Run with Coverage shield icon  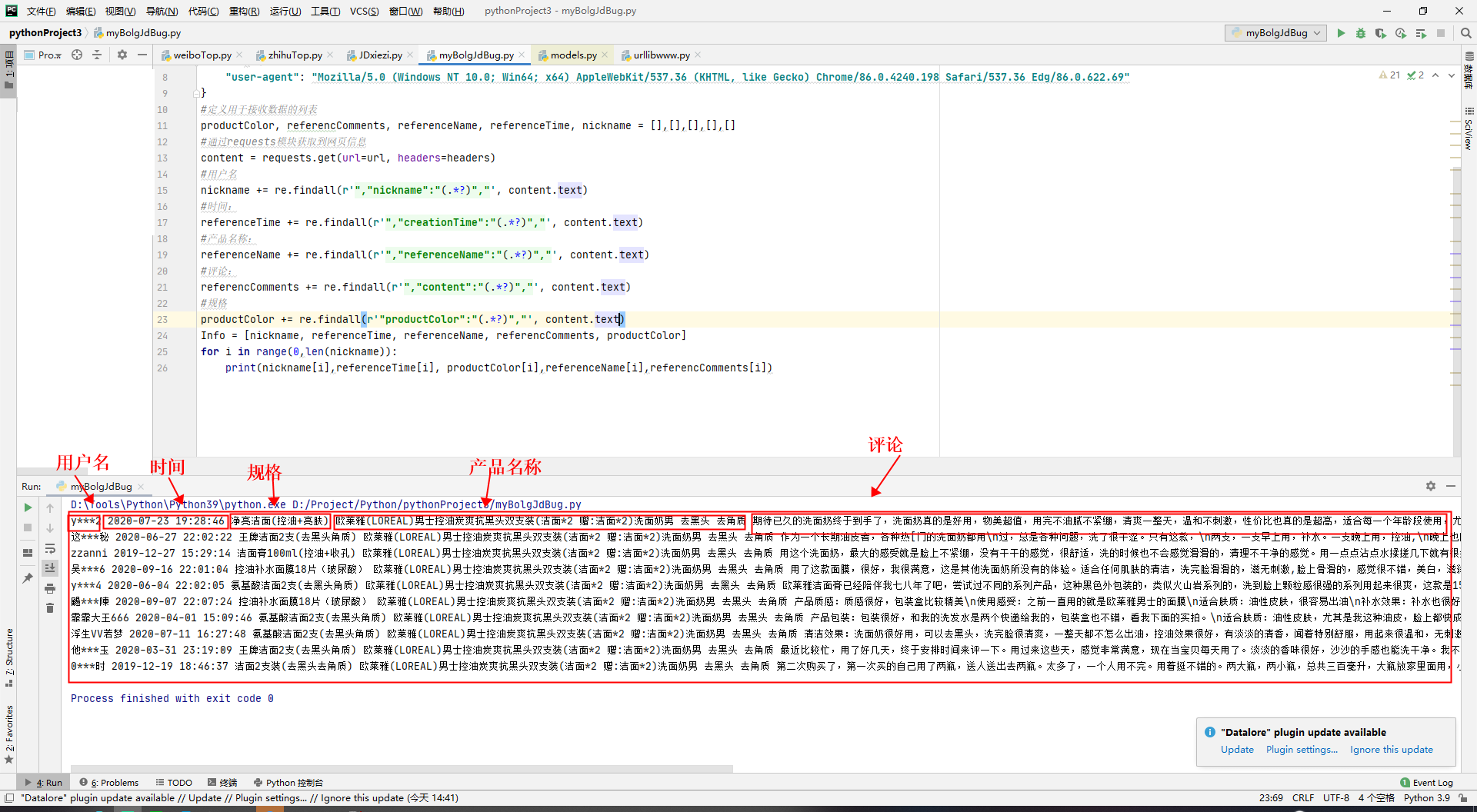pyautogui.click(x=1381, y=33)
